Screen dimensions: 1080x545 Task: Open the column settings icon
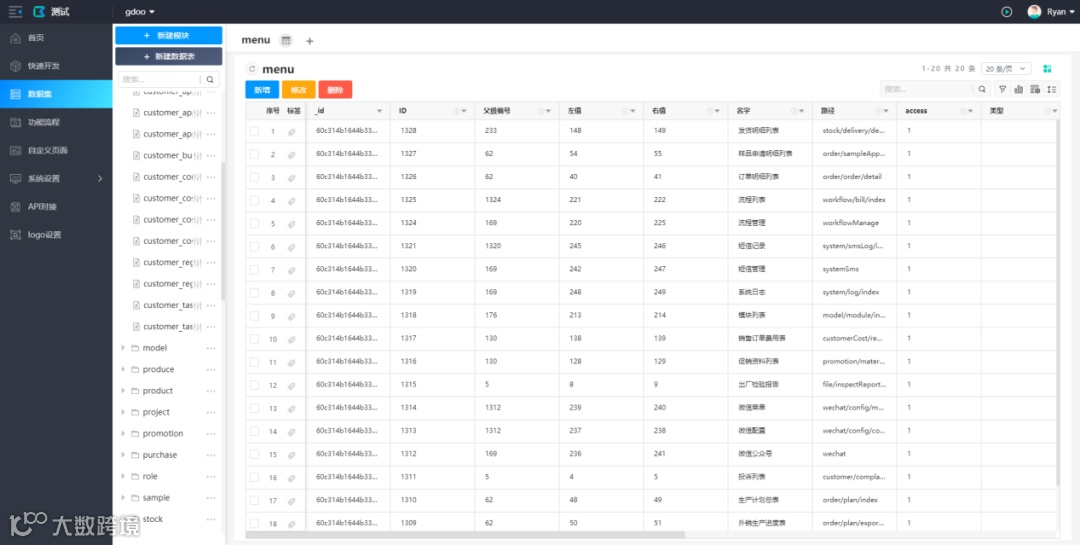click(1035, 89)
